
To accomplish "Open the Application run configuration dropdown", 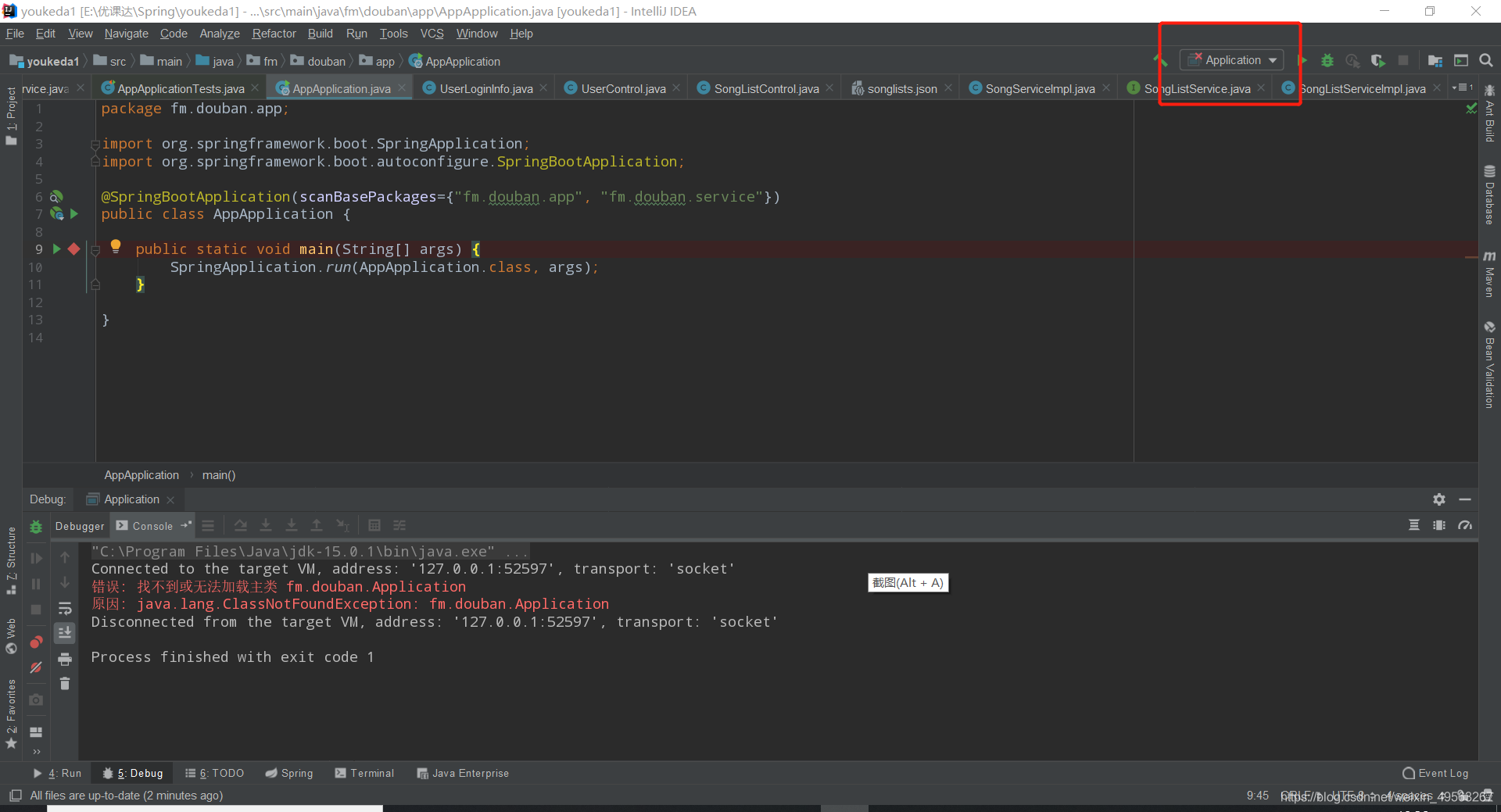I will (1231, 60).
